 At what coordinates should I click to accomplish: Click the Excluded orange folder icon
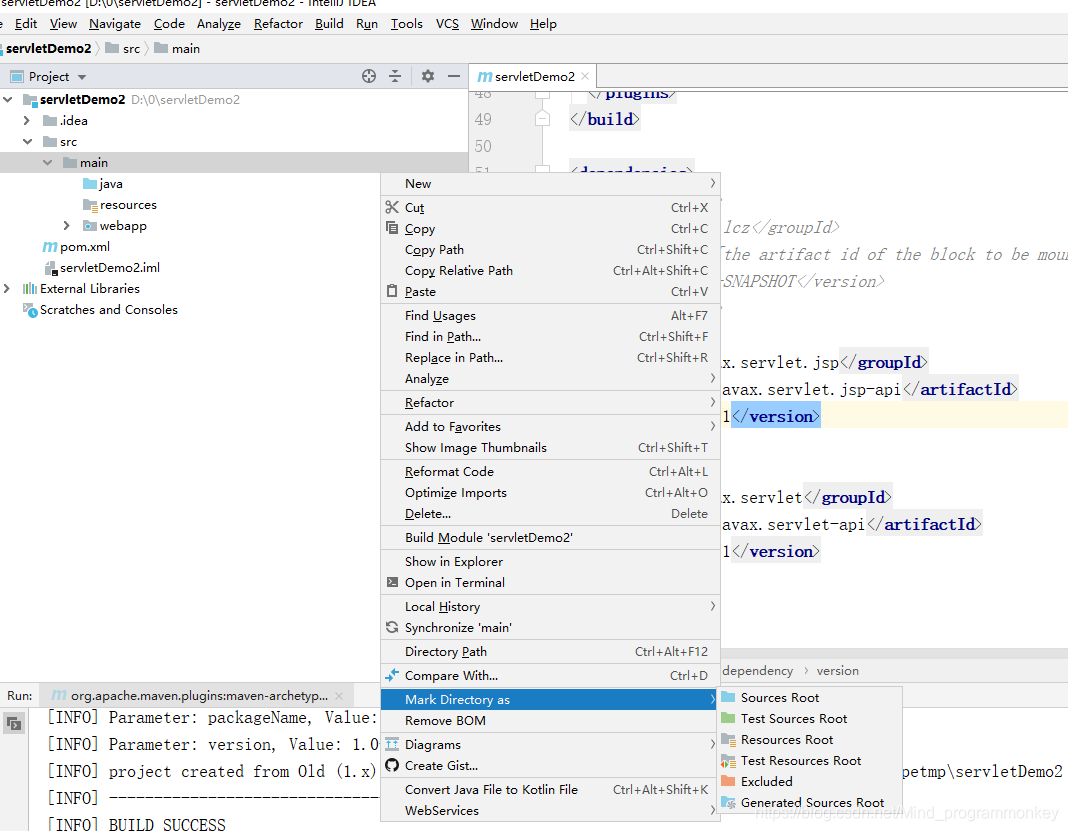(728, 781)
